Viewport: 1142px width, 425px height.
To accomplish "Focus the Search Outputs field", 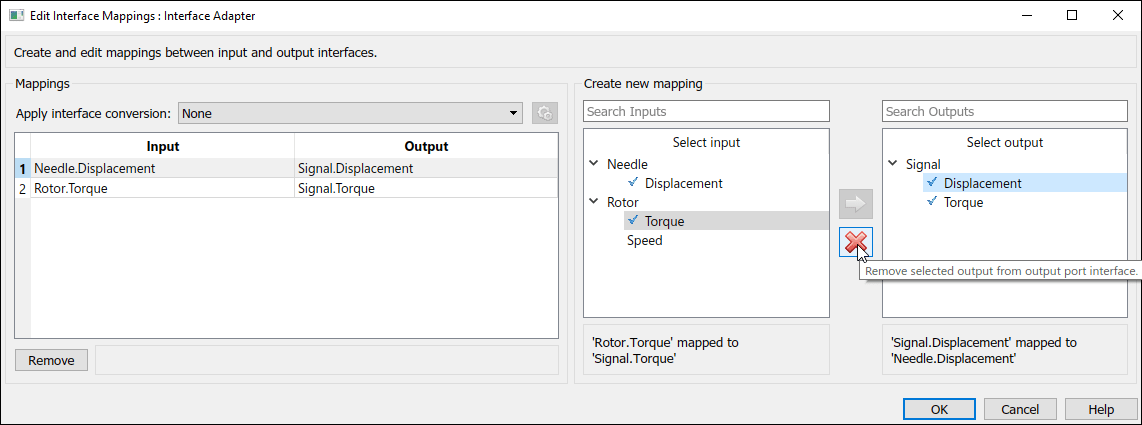I will [x=1005, y=111].
